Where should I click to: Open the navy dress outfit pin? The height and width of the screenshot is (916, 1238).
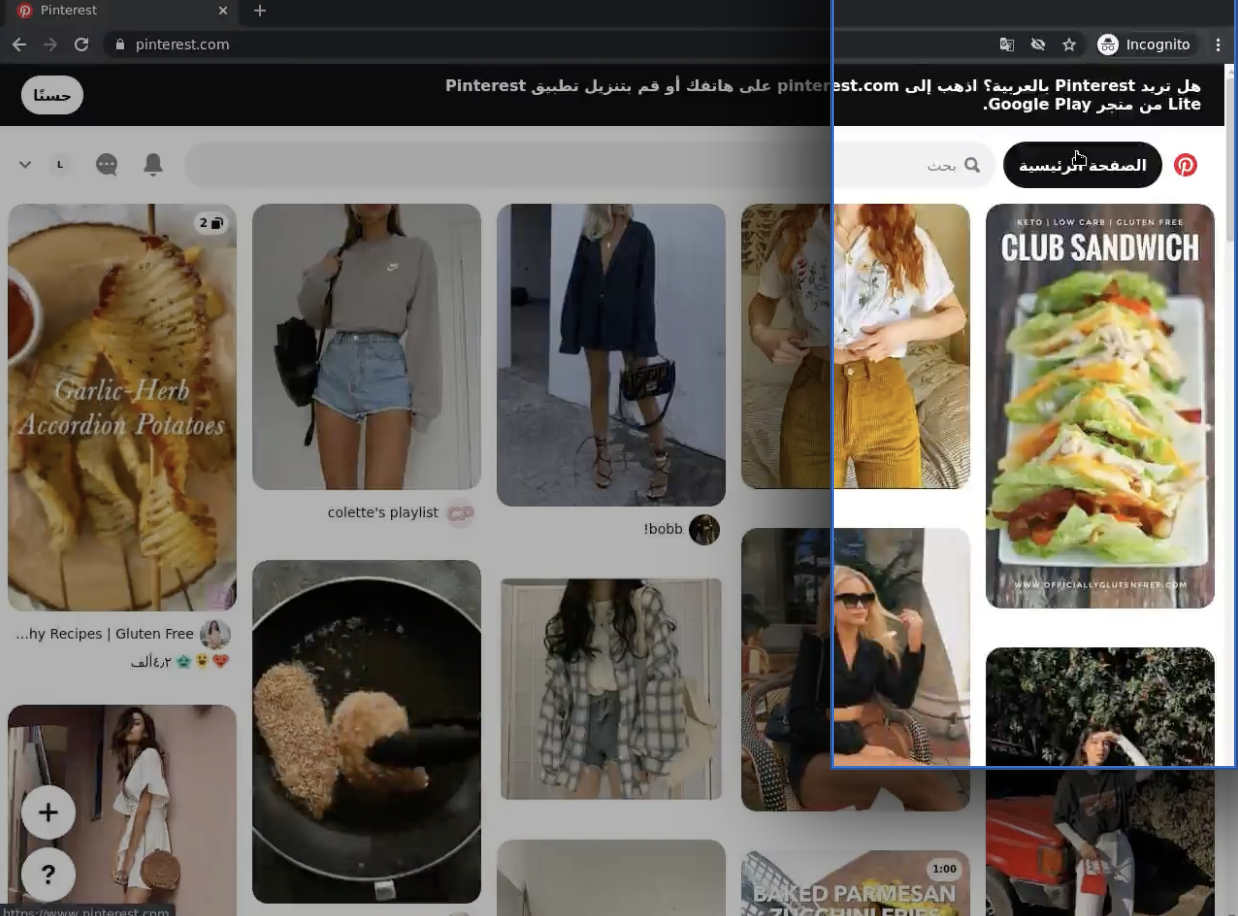click(x=611, y=355)
